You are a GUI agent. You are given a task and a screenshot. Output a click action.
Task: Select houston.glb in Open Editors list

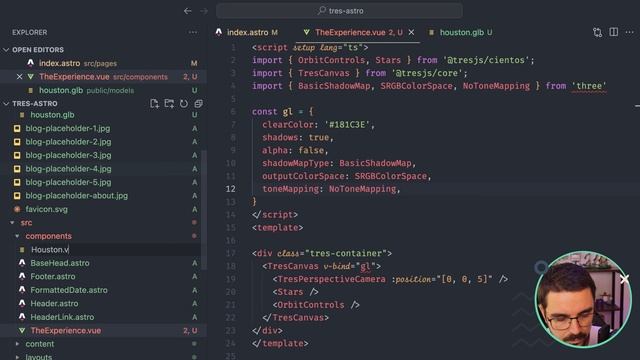click(x=103, y=90)
